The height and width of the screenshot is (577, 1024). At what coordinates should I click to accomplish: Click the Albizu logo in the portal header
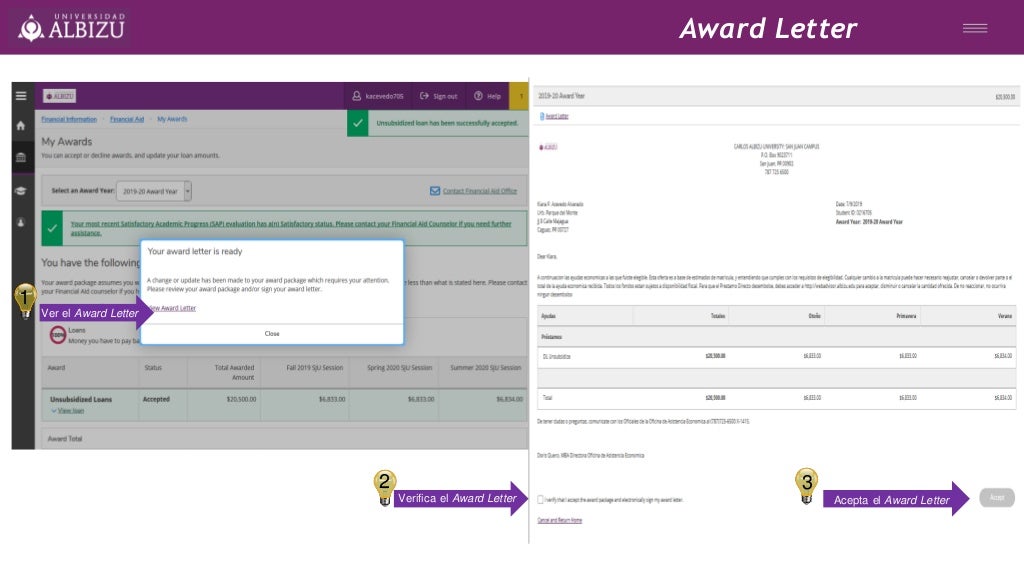59,96
